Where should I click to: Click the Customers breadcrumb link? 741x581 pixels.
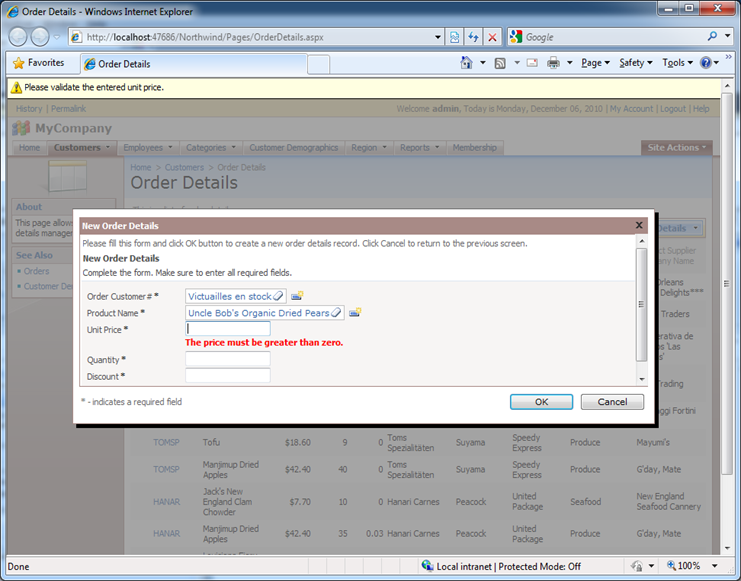(x=184, y=167)
